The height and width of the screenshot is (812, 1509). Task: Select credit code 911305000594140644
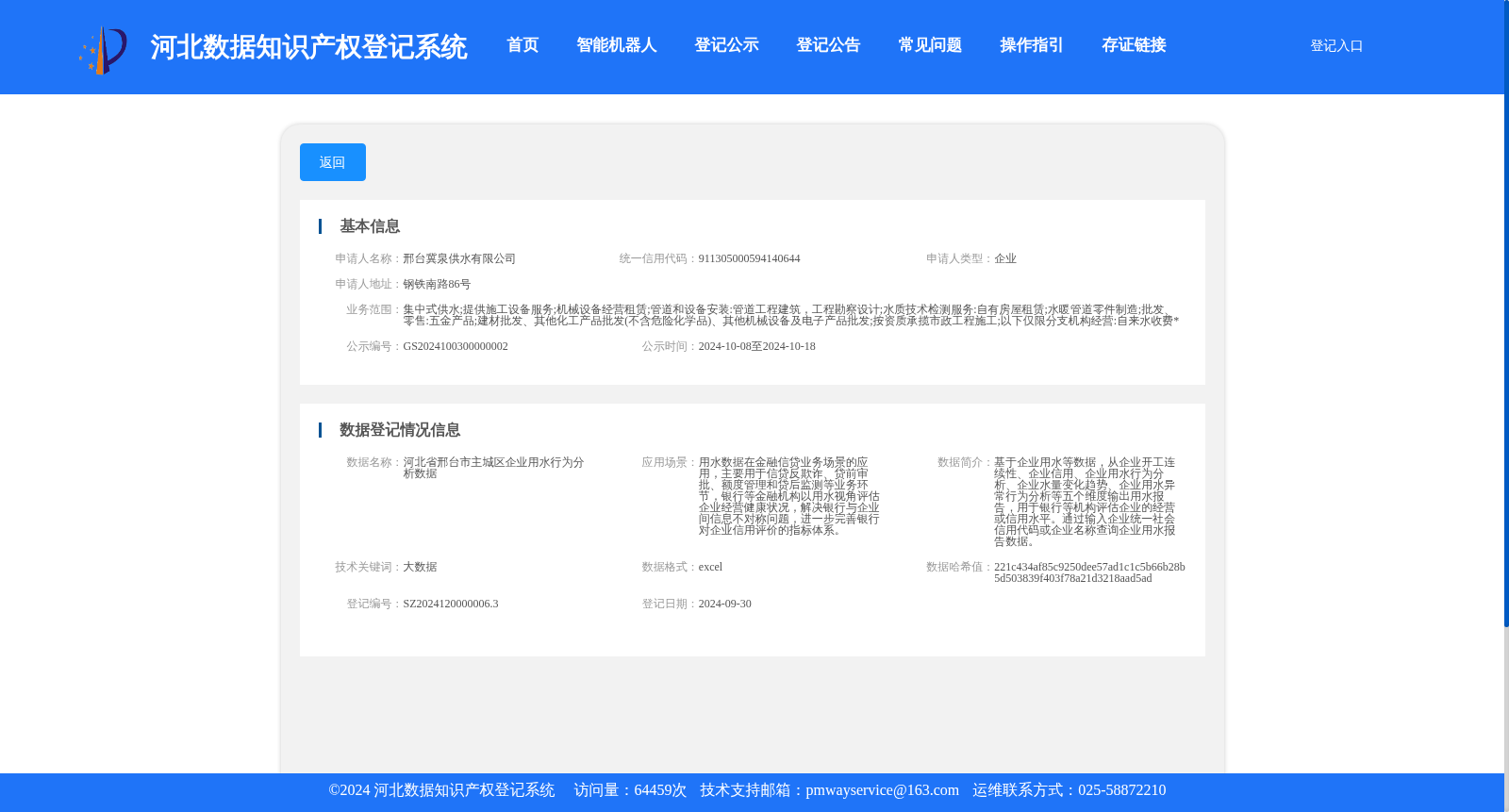749,258
